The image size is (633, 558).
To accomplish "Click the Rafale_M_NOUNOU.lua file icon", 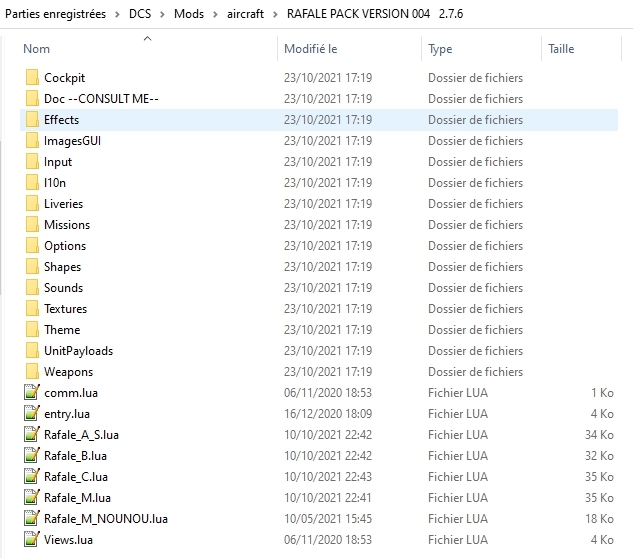I will 32,518.
